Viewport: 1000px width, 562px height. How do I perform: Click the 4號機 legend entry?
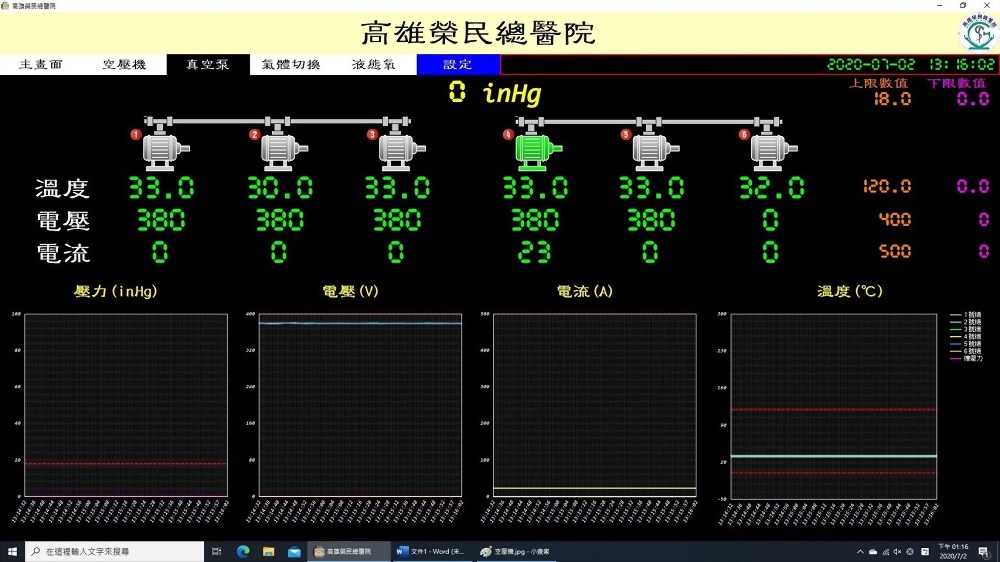click(966, 337)
